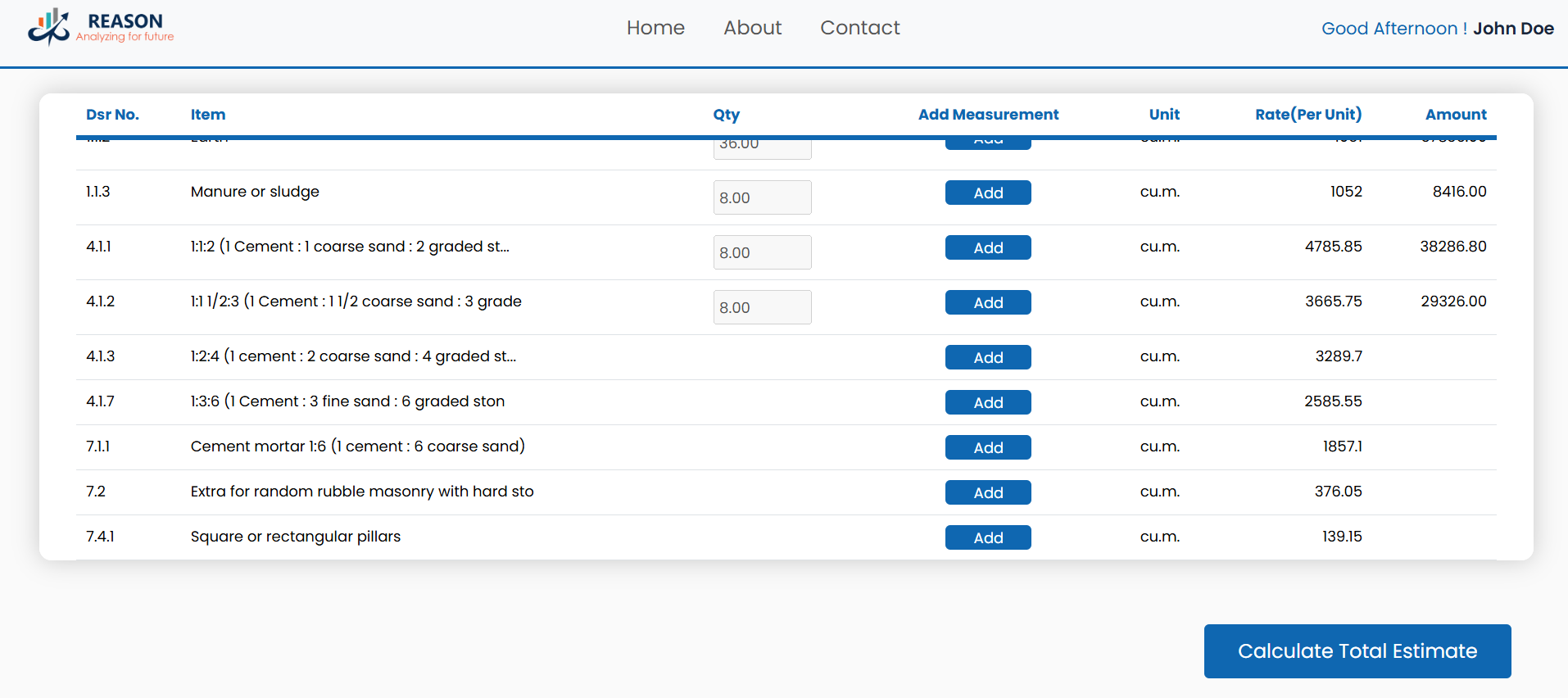Click the Dsr No. column header
1568x698 pixels.
112,115
